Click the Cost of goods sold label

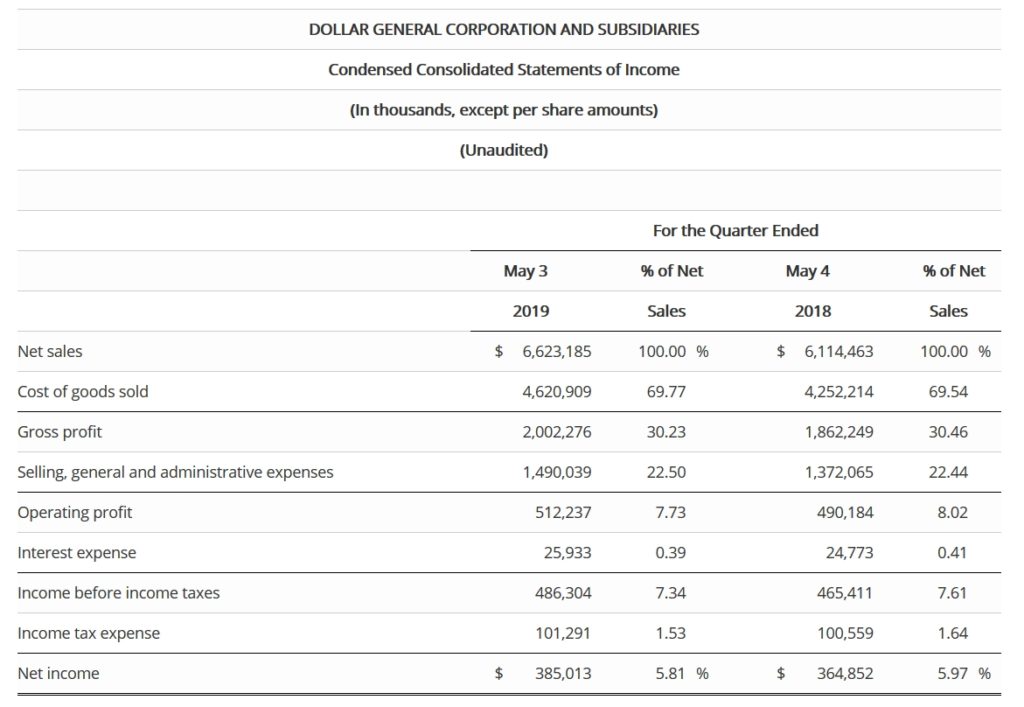tap(83, 392)
